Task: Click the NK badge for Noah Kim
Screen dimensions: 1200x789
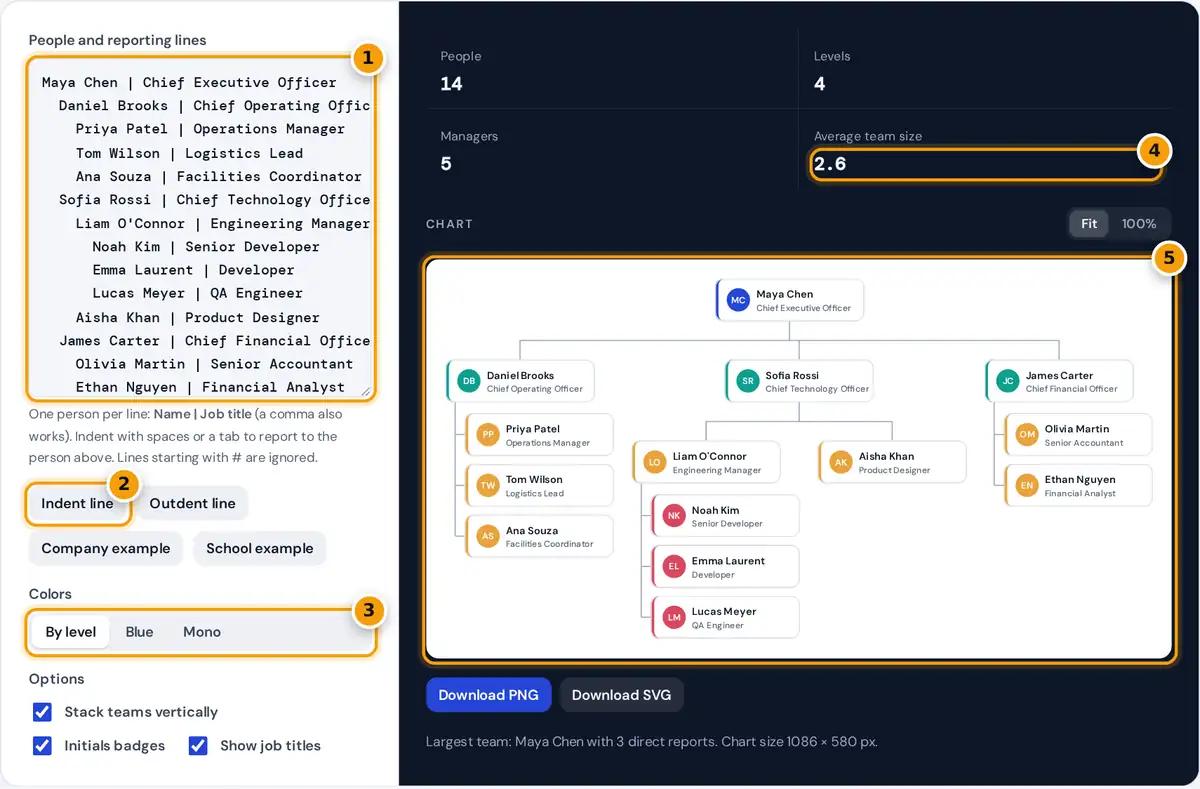Action: [x=673, y=516]
